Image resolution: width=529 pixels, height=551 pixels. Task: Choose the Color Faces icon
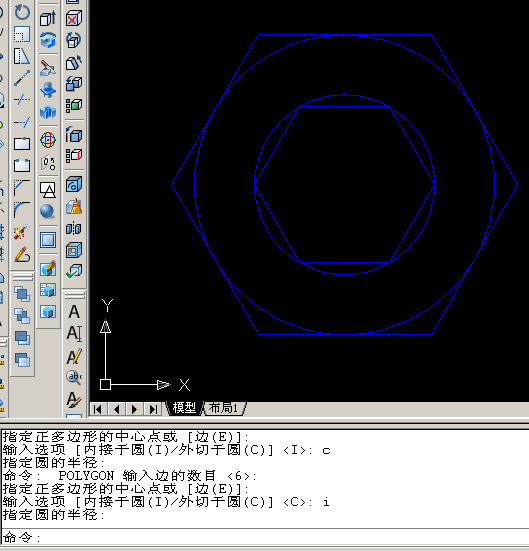73,105
